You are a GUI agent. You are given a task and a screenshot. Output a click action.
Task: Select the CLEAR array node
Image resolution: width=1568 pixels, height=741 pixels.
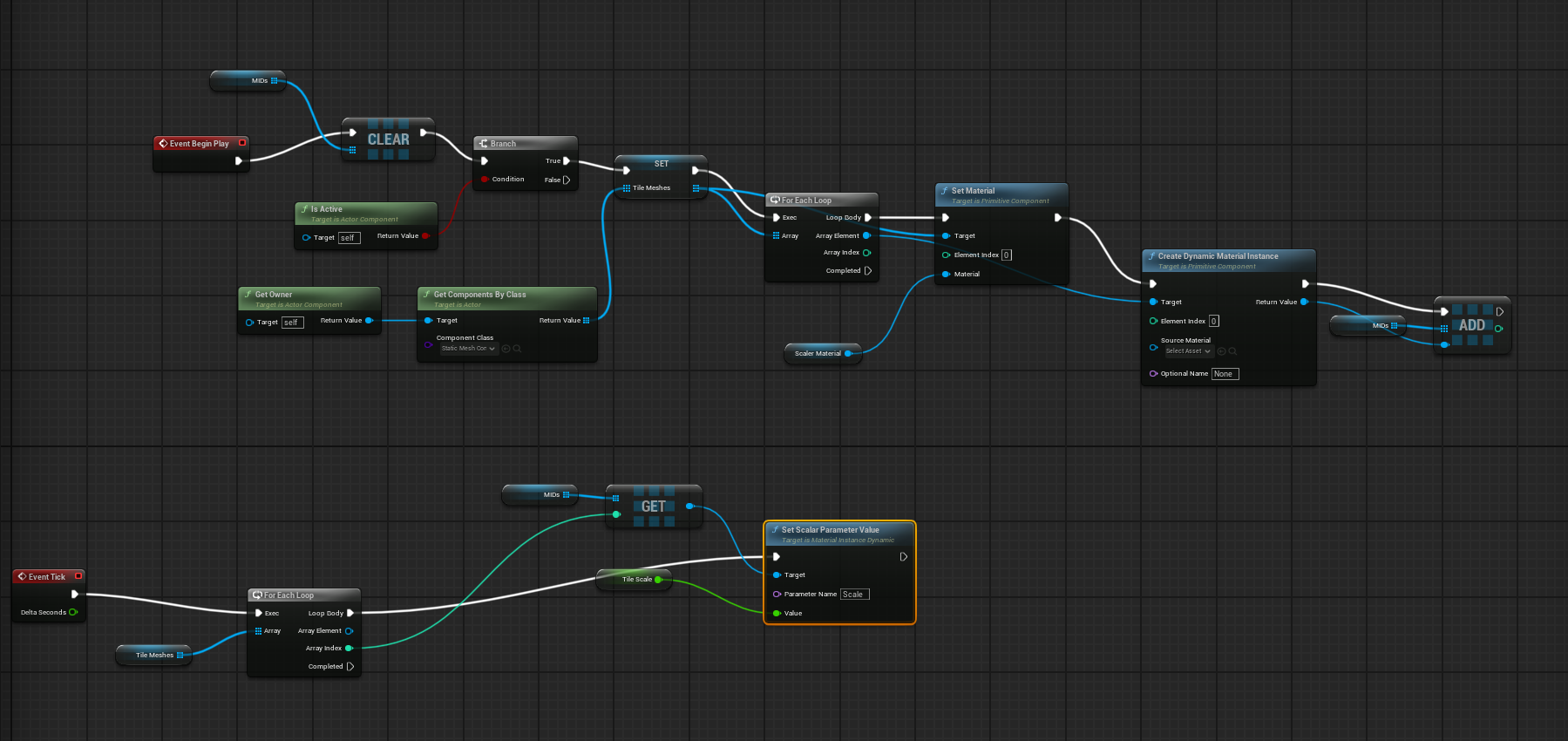point(388,139)
